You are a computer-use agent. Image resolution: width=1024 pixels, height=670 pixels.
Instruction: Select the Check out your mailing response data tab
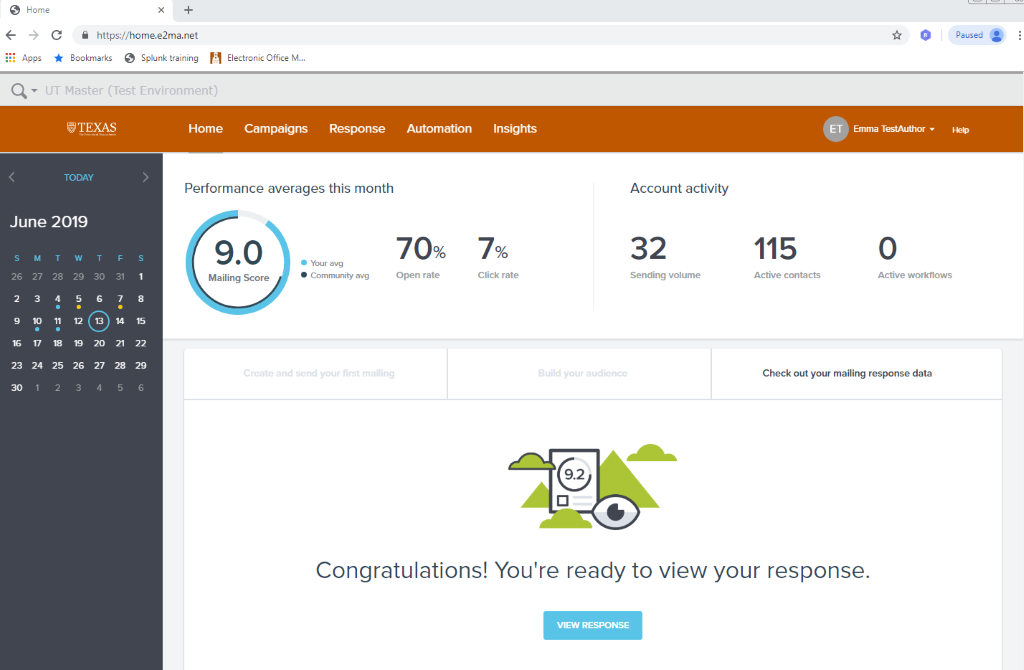click(x=847, y=373)
